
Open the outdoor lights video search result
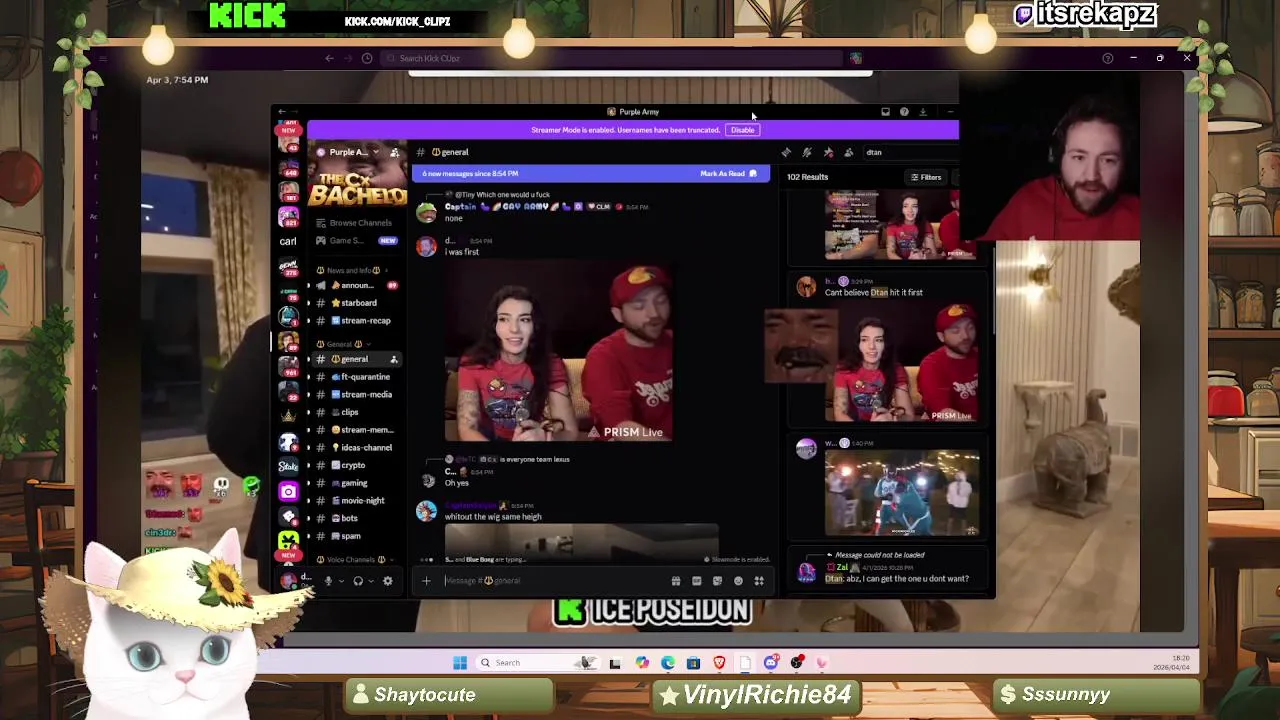pos(902,493)
